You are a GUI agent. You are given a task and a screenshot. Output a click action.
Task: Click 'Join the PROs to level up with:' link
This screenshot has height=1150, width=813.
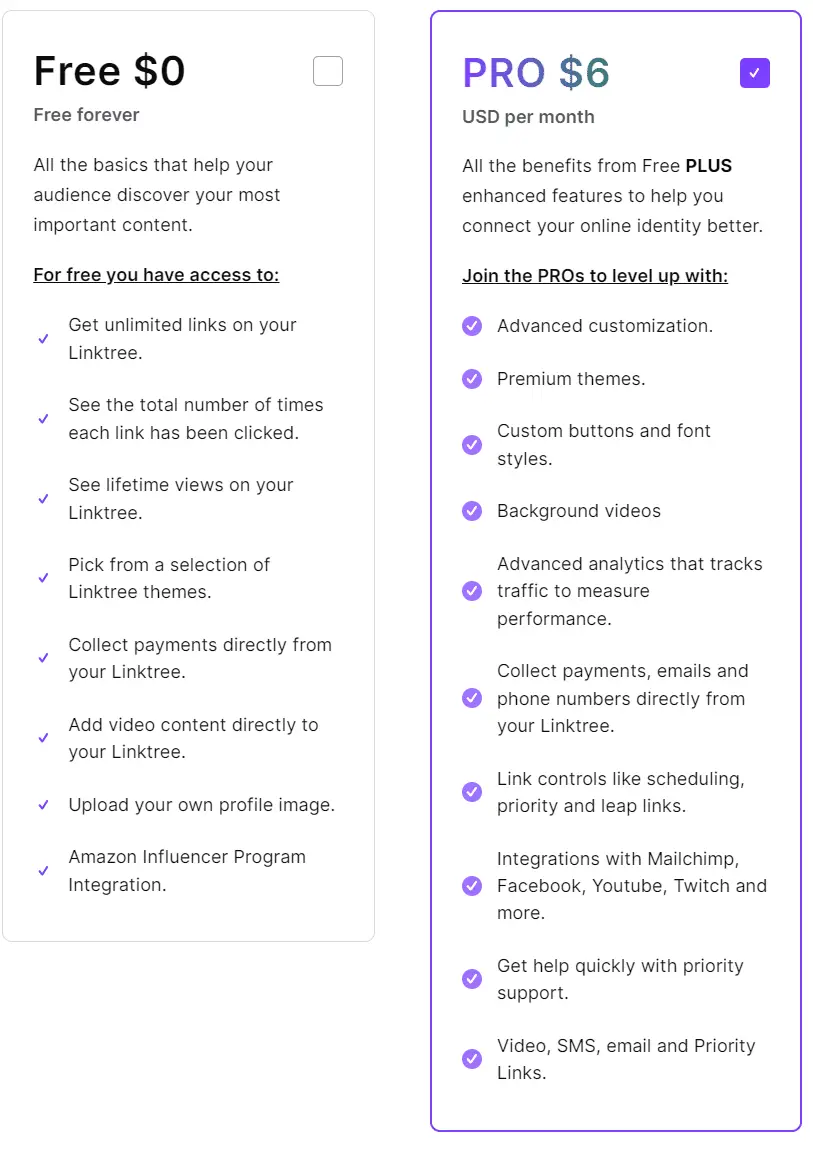tap(595, 276)
